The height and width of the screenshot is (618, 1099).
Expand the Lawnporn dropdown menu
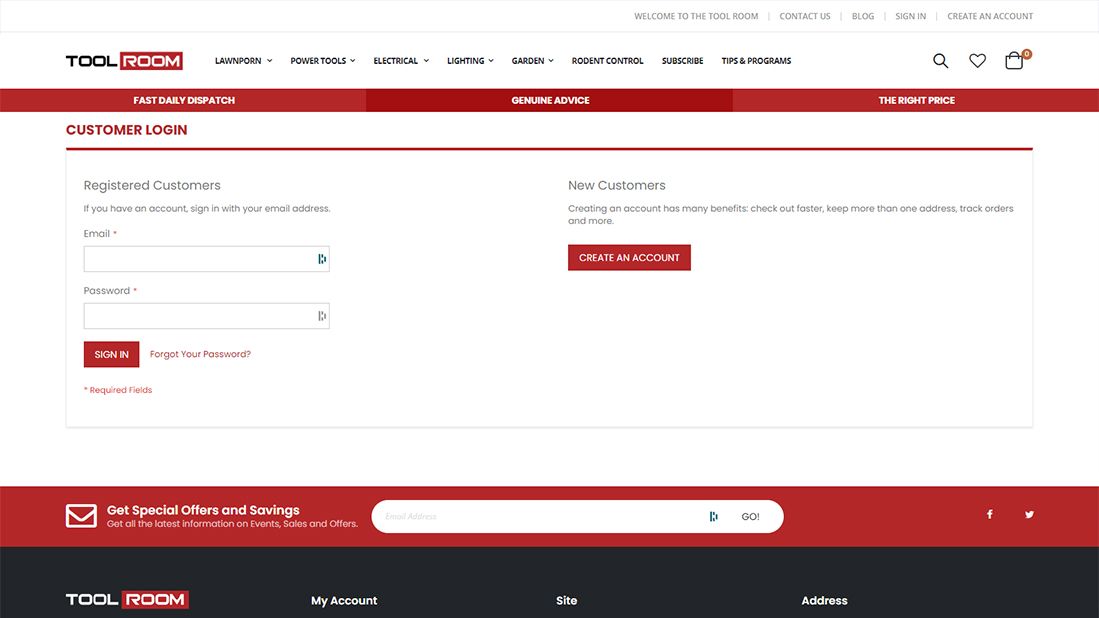243,61
